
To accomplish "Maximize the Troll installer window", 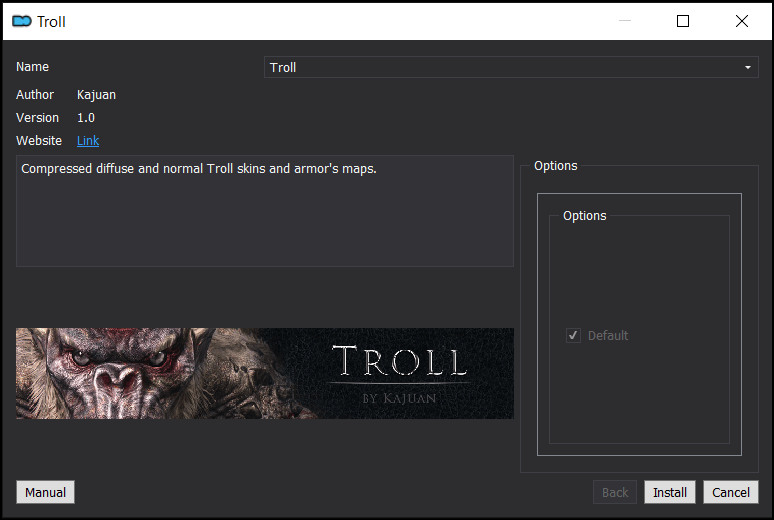I will [683, 21].
